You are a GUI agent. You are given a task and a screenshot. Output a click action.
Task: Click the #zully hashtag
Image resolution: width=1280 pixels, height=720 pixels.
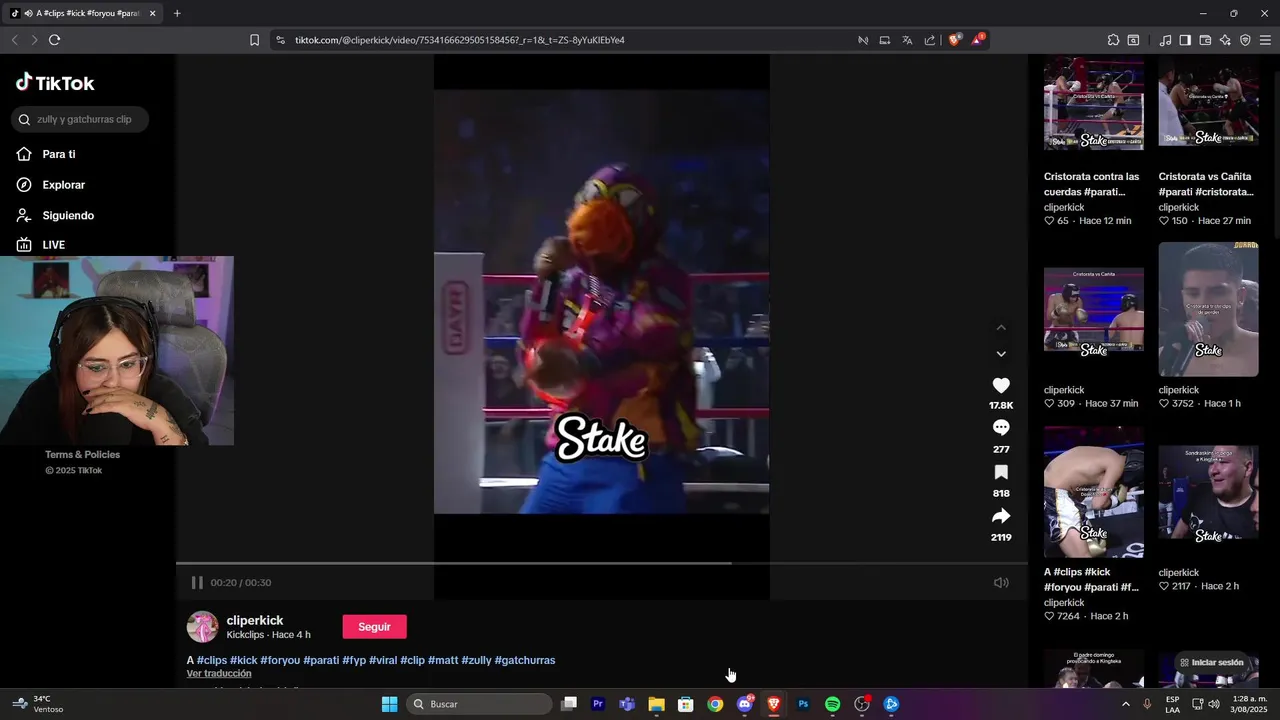[x=476, y=660]
